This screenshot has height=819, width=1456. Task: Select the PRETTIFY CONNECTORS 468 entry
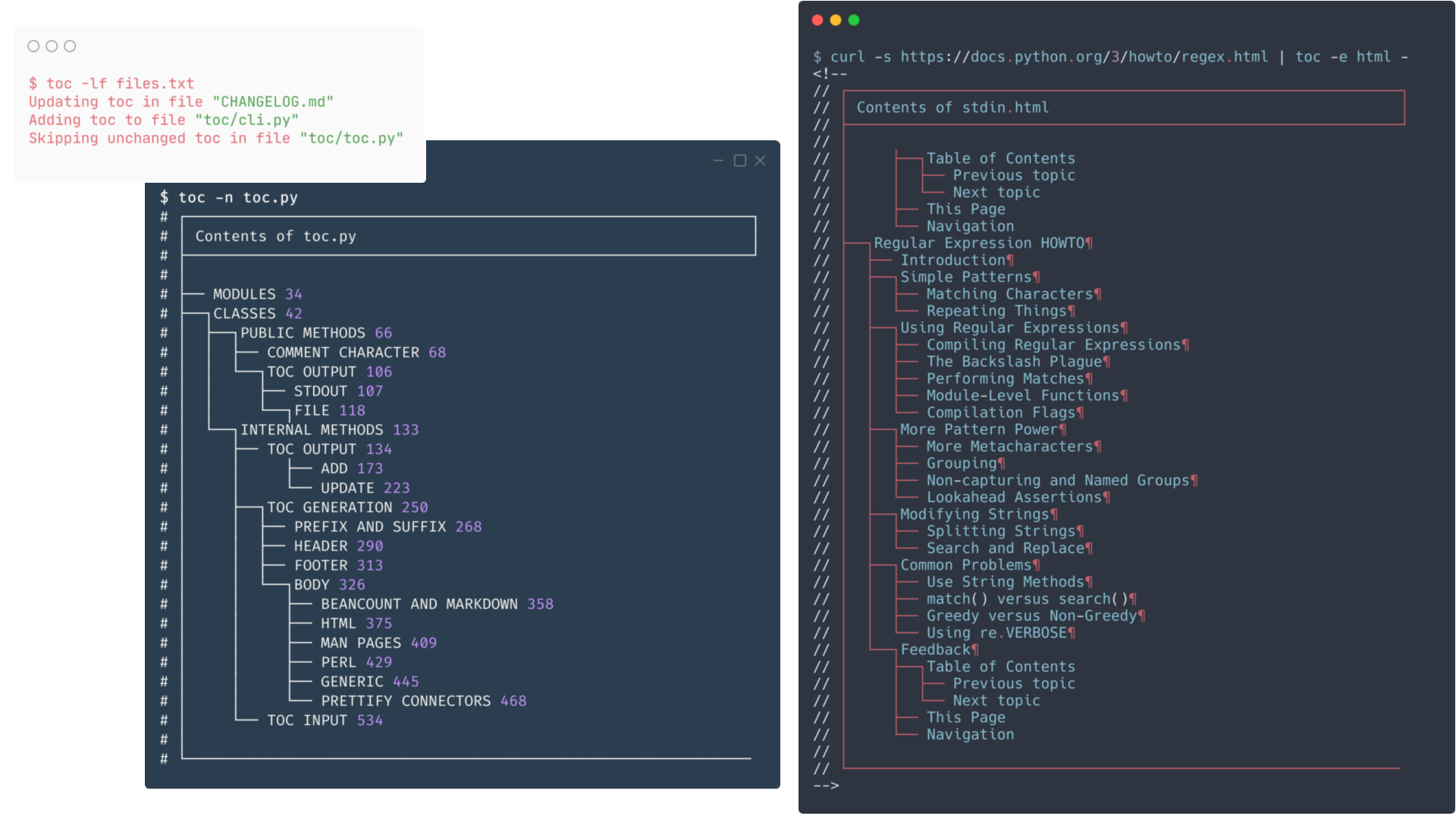click(x=424, y=701)
